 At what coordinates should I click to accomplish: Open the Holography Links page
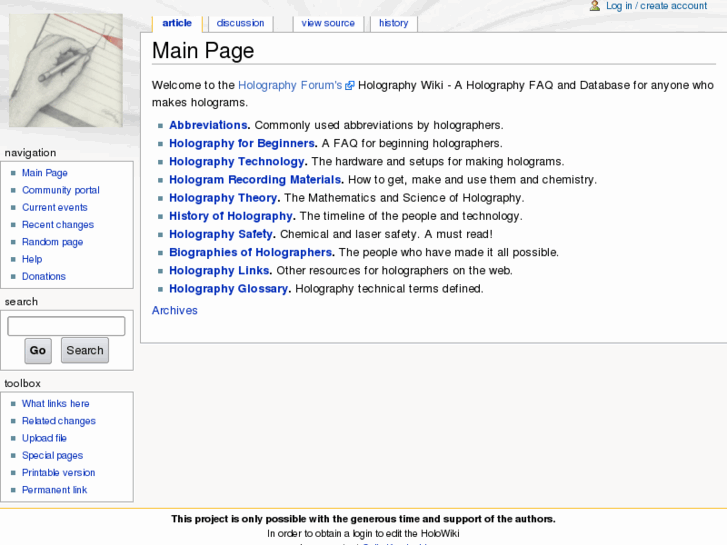pos(219,270)
